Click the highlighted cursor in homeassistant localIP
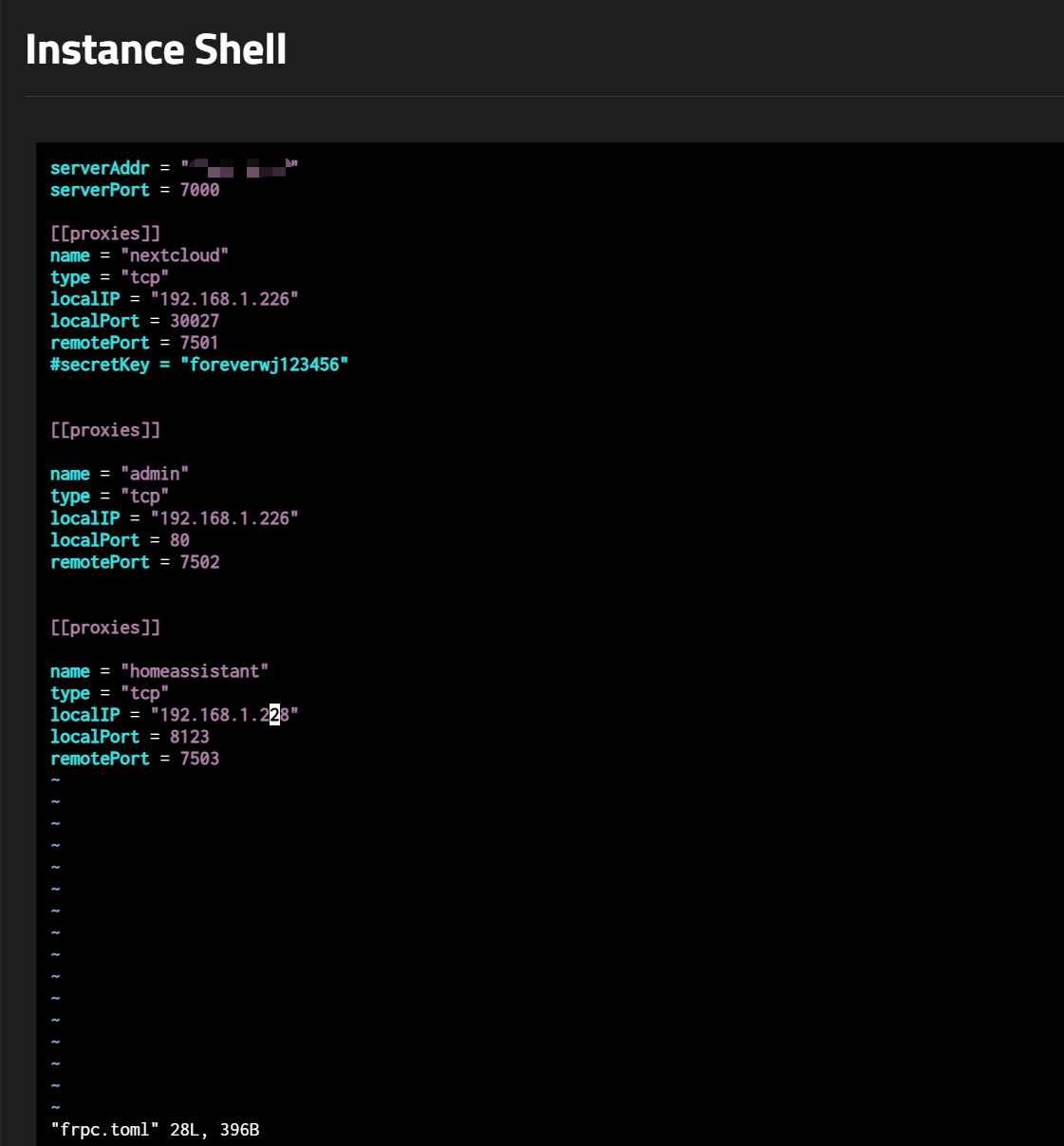This screenshot has height=1146, width=1064. [x=274, y=715]
